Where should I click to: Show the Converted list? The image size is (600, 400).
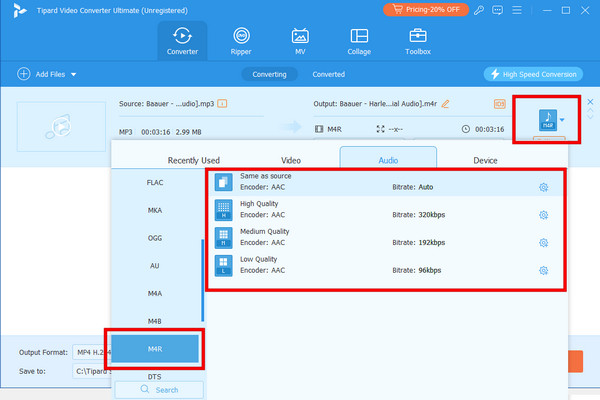click(x=329, y=74)
